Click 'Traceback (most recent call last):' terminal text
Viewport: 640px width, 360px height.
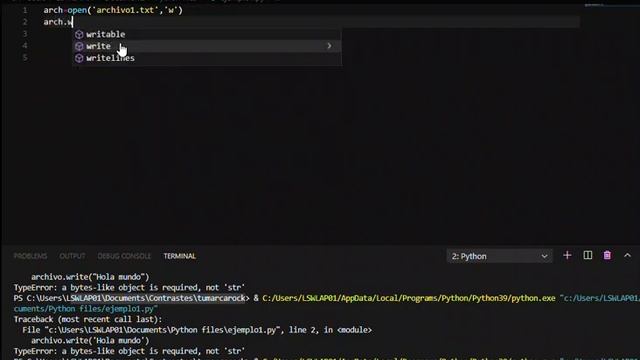(x=88, y=319)
